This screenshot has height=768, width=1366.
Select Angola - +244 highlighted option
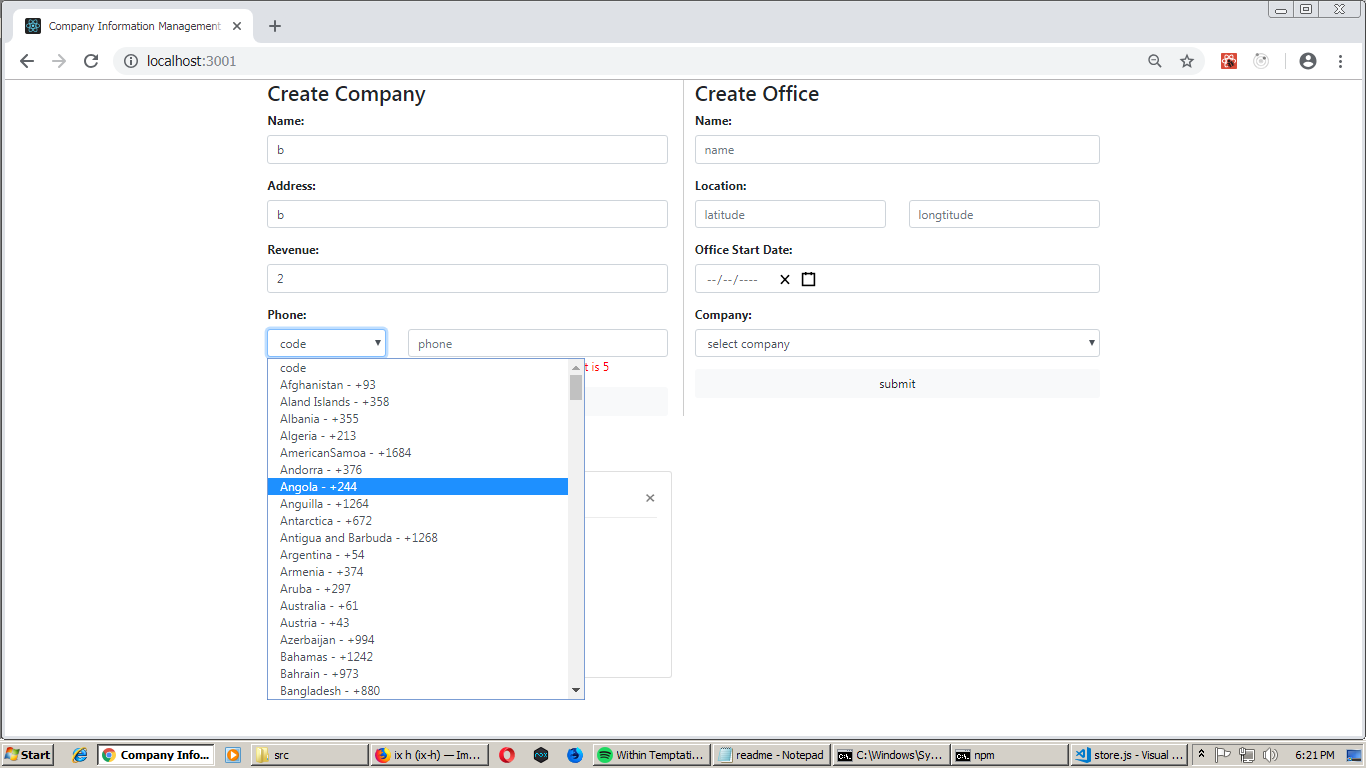tap(418, 487)
